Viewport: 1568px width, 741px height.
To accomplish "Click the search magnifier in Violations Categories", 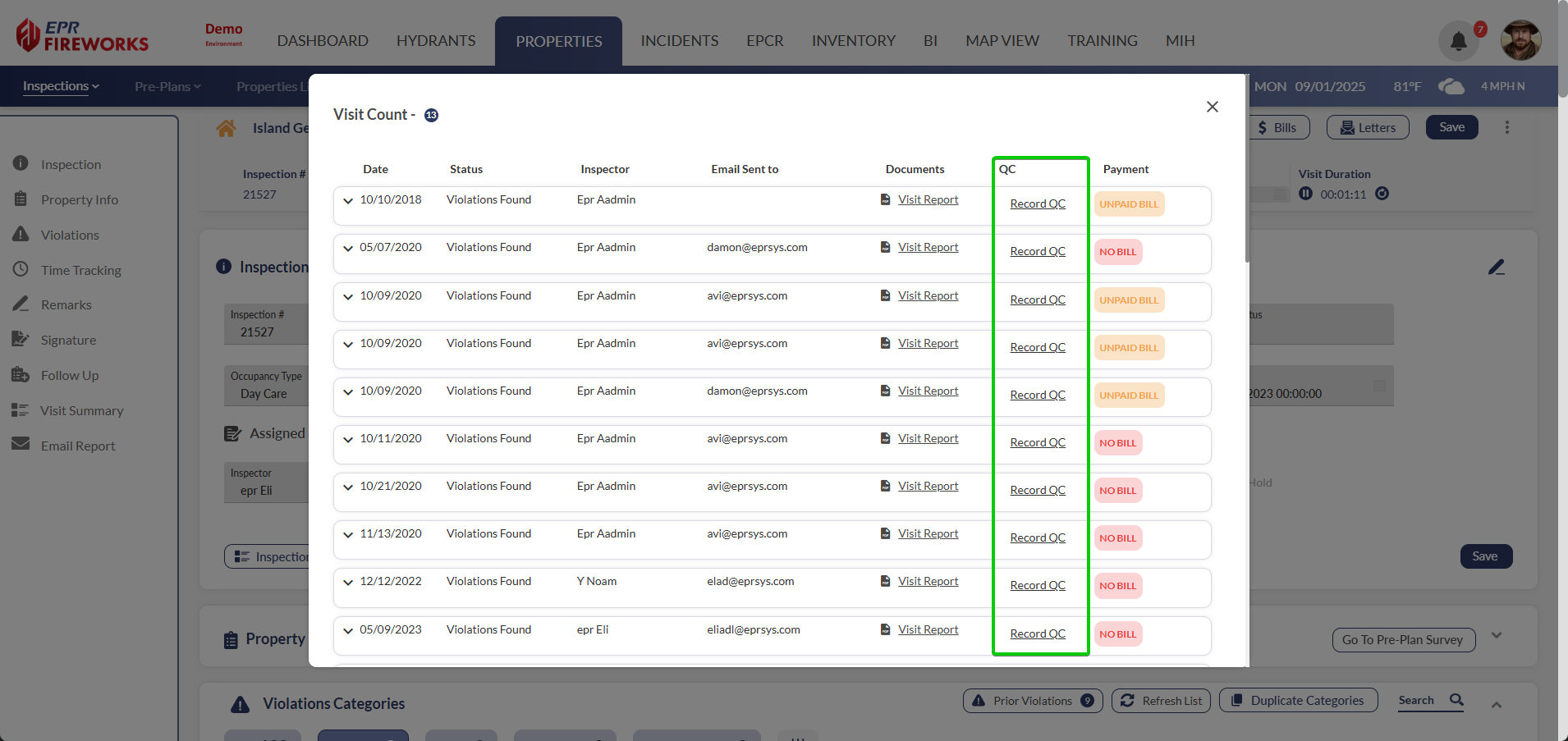I will [x=1456, y=700].
